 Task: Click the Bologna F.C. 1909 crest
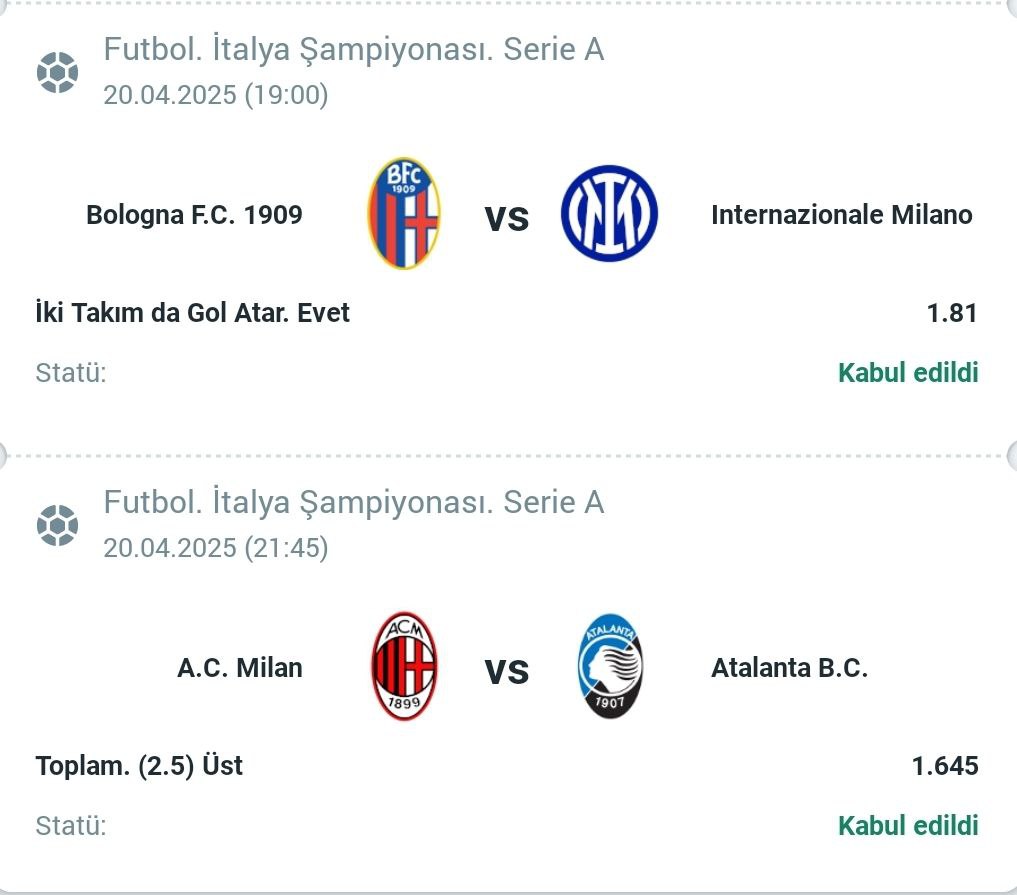[x=403, y=213]
